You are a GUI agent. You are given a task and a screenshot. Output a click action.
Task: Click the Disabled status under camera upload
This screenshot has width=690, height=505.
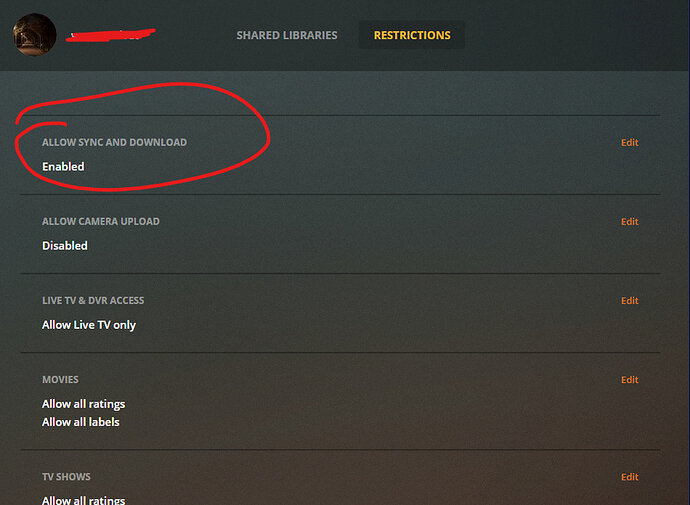(x=65, y=246)
